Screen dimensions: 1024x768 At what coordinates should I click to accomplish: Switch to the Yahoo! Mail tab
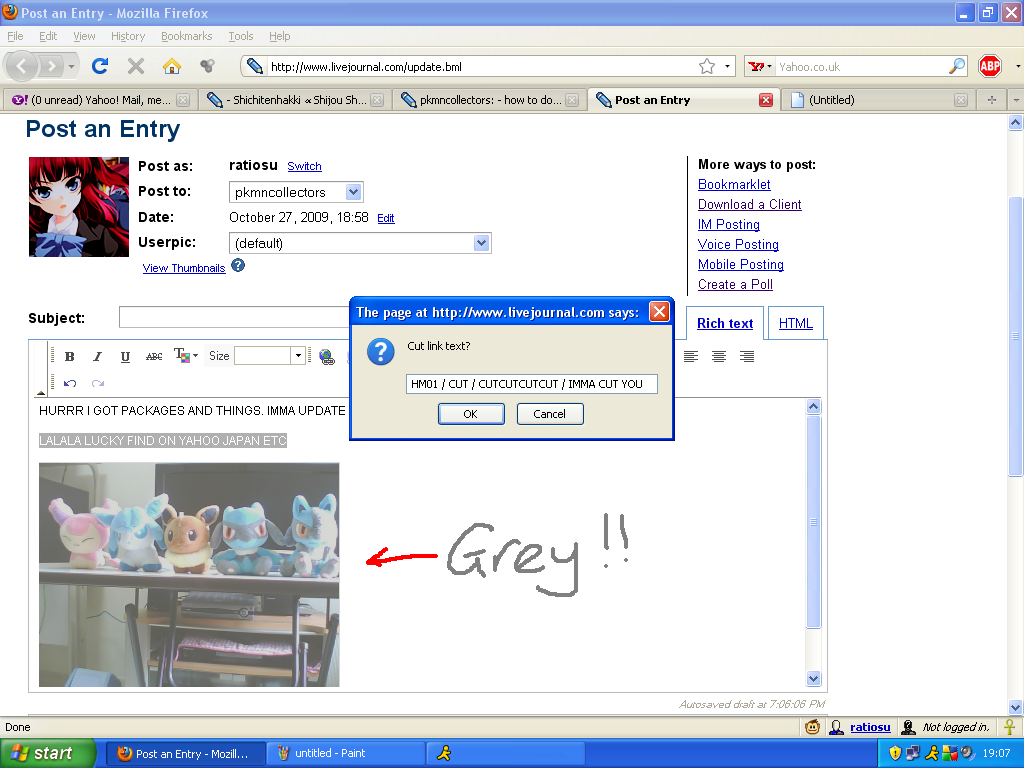click(101, 100)
